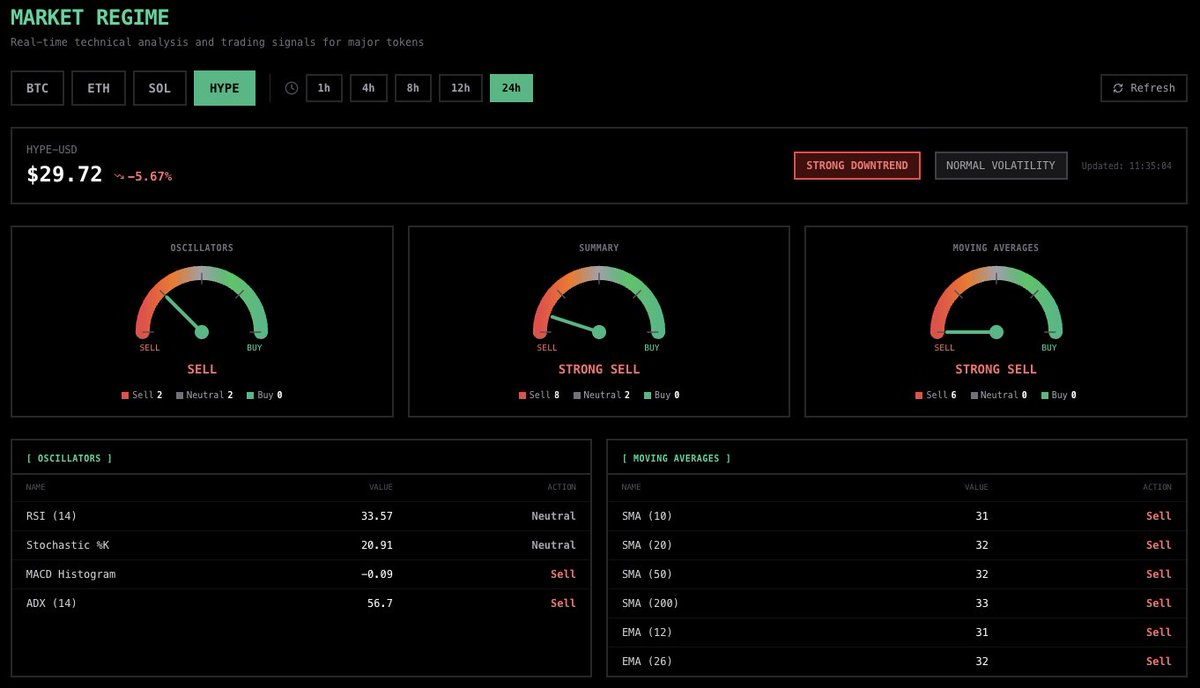Click the downward trend arrow icon by -5.67%
This screenshot has height=688, width=1200.
pos(119,176)
